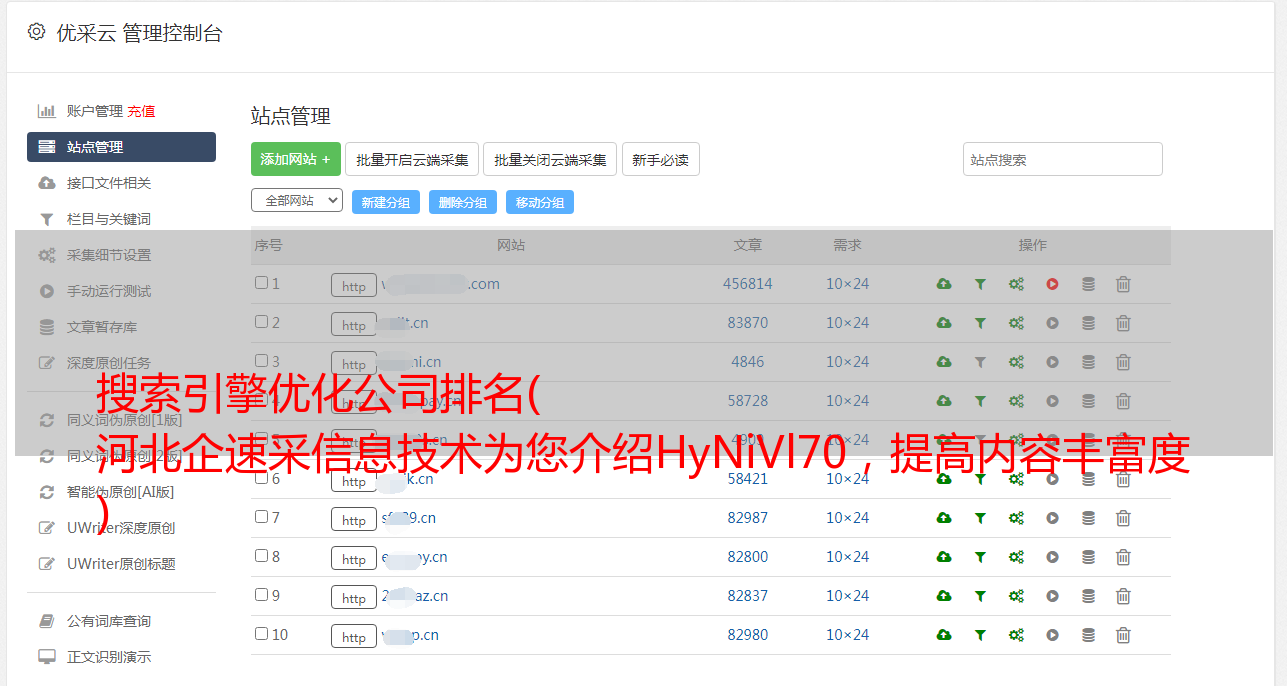Viewport: 1287px width, 686px height.
Task: Click trash icon in row 10
Action: [x=1123, y=635]
